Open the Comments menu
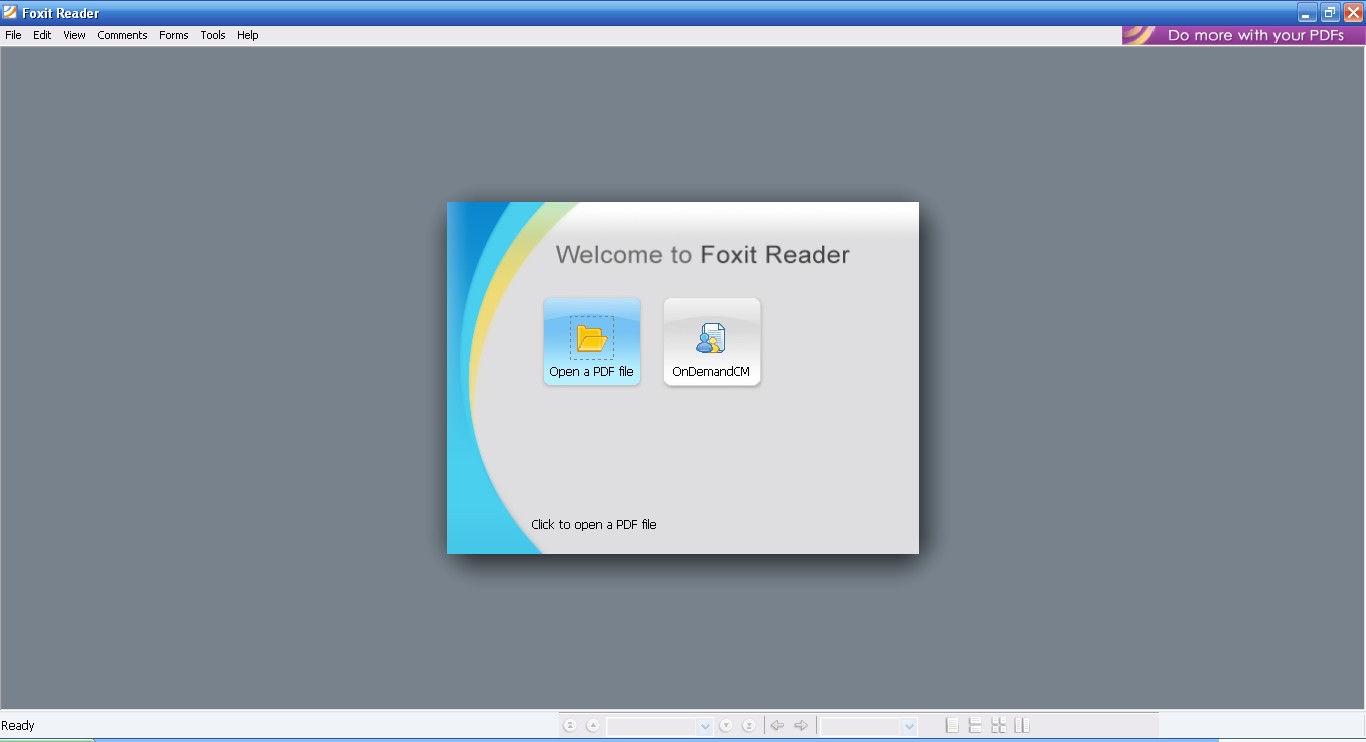This screenshot has width=1366, height=742. [122, 35]
